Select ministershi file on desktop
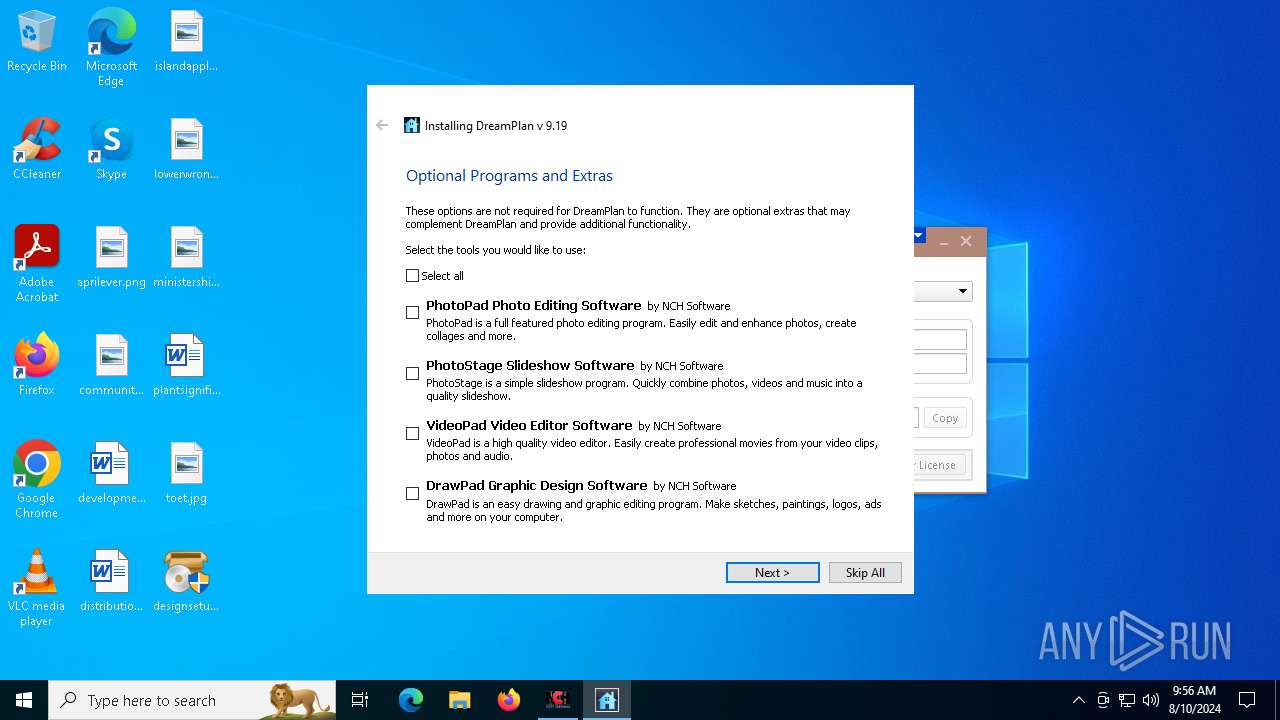Viewport: 1280px width, 720px height. pyautogui.click(x=186, y=258)
